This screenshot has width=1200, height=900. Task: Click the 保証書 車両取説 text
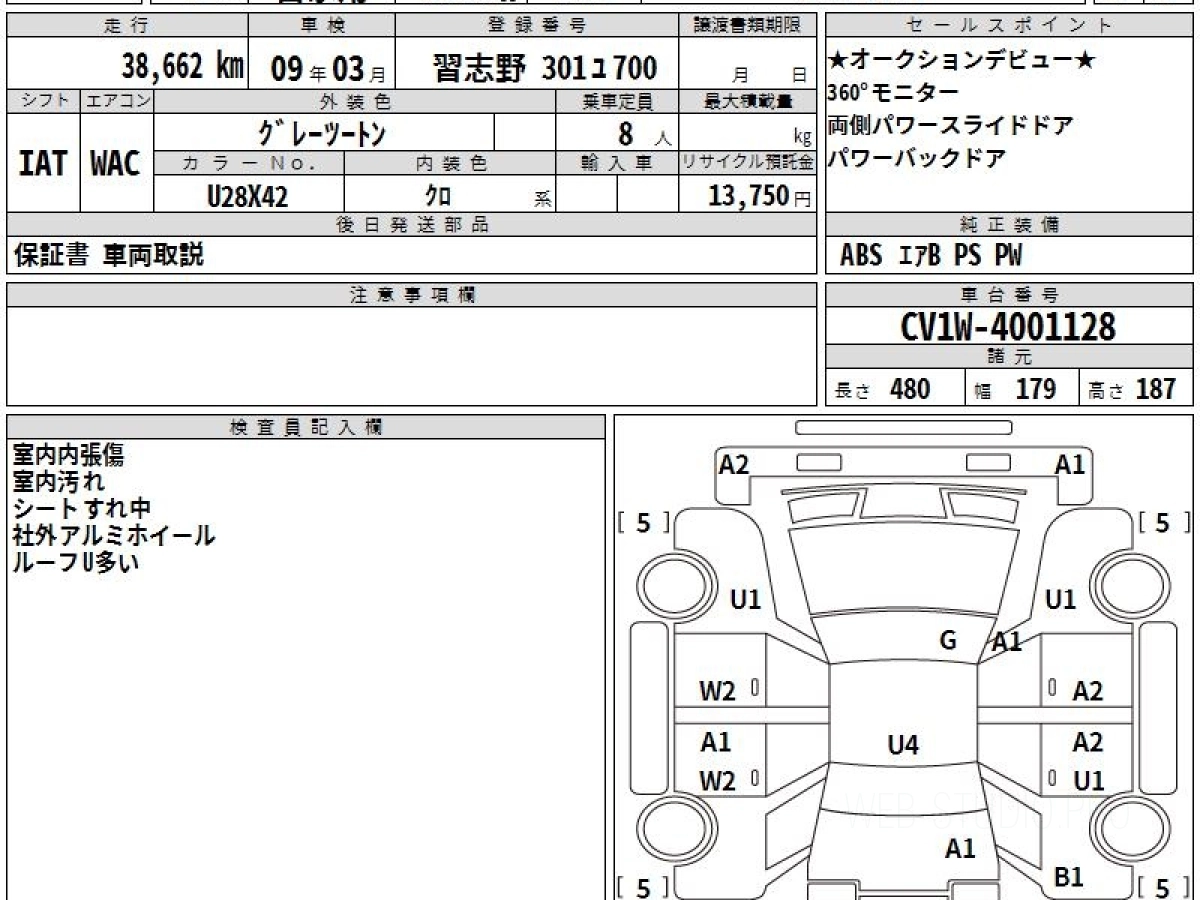tap(108, 256)
